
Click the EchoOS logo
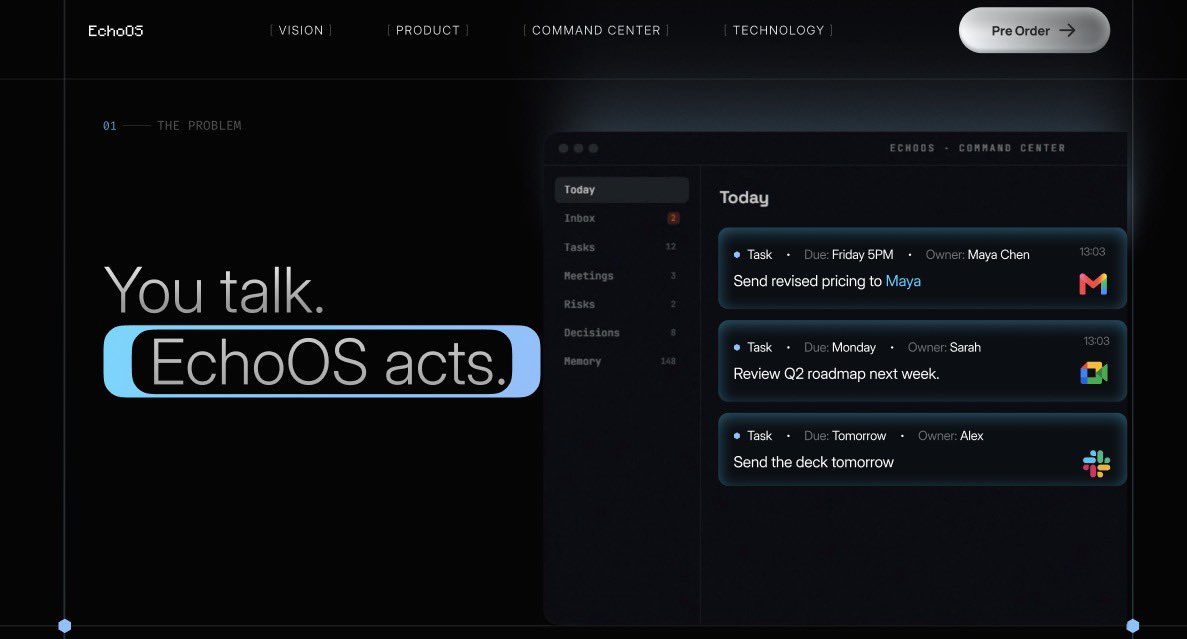click(x=115, y=30)
